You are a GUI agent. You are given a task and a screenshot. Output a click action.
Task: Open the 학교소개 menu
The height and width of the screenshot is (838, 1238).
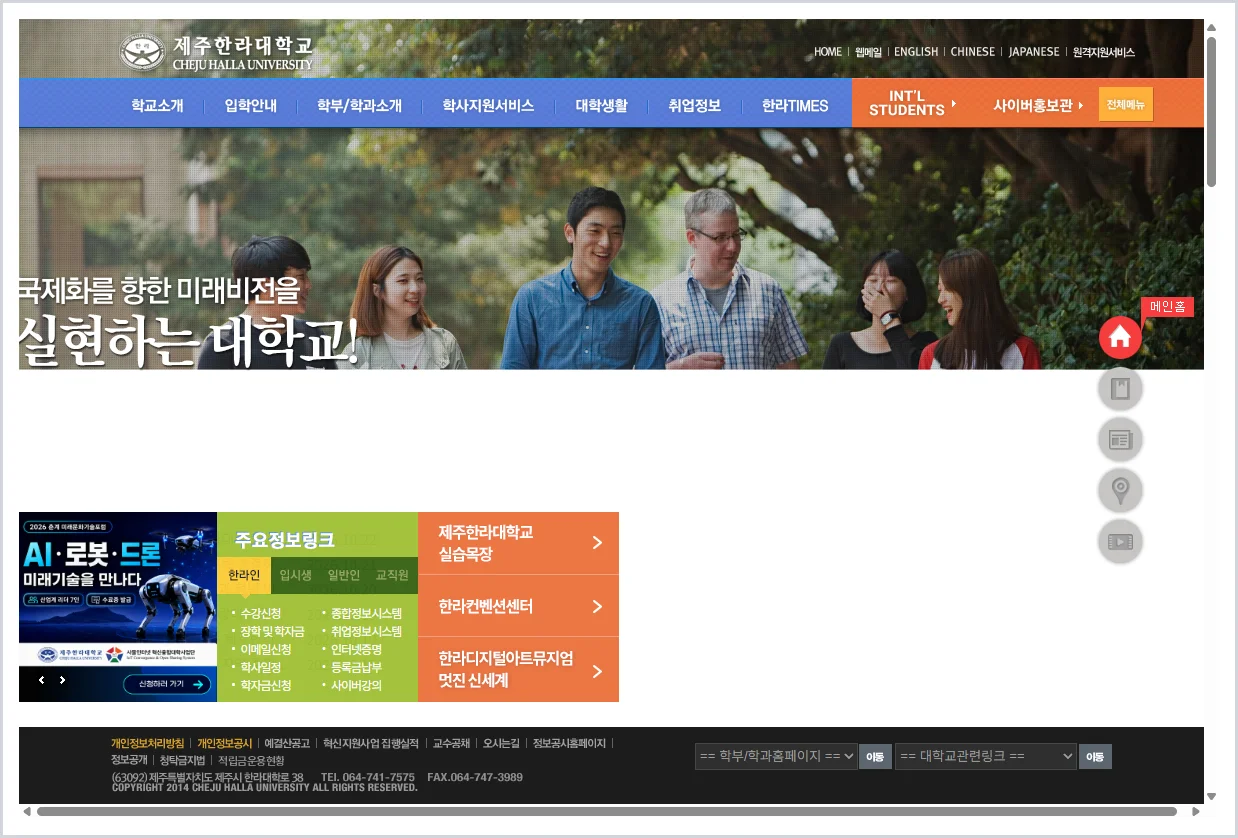pyautogui.click(x=157, y=105)
